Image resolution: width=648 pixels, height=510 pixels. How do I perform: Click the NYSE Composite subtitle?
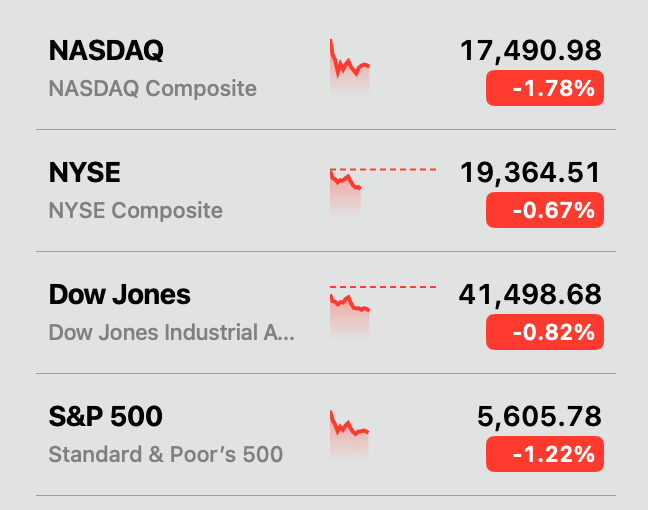135,210
